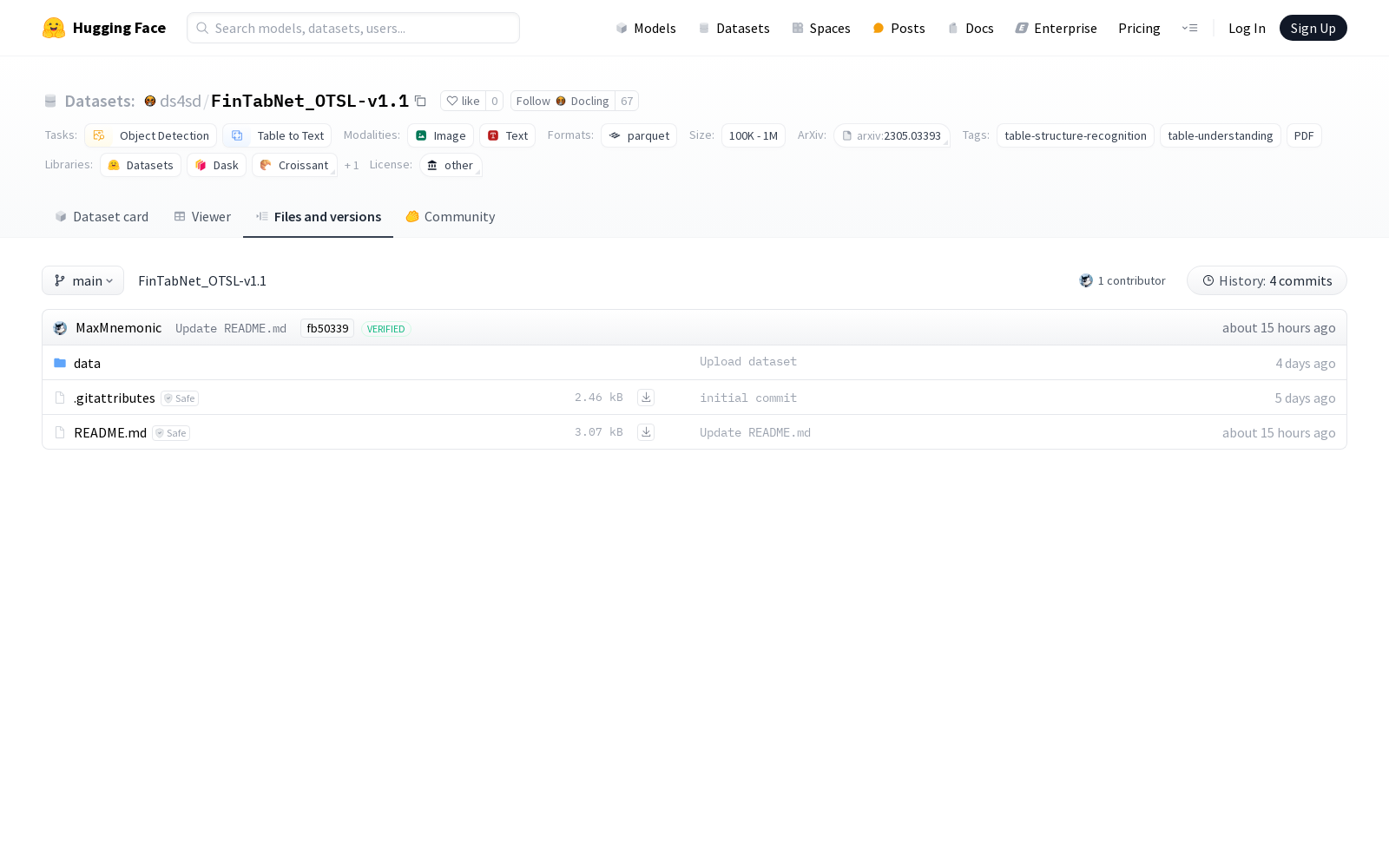
Task: Click the parquet format icon
Action: (x=615, y=135)
